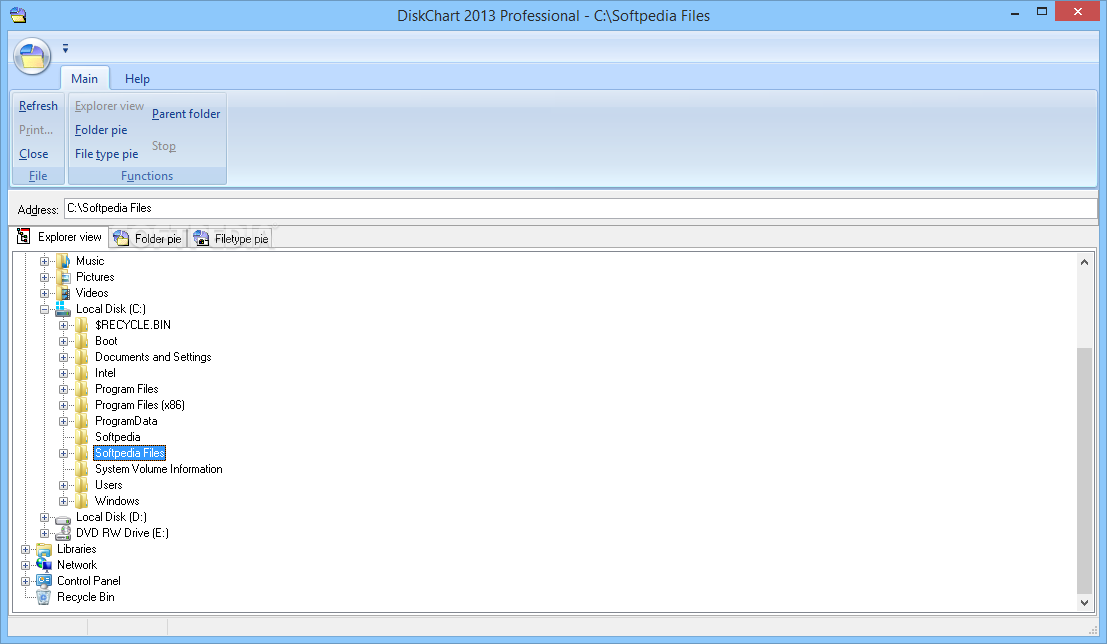Expand the Users folder node
Viewport: 1107px width, 644px height.
pos(64,485)
